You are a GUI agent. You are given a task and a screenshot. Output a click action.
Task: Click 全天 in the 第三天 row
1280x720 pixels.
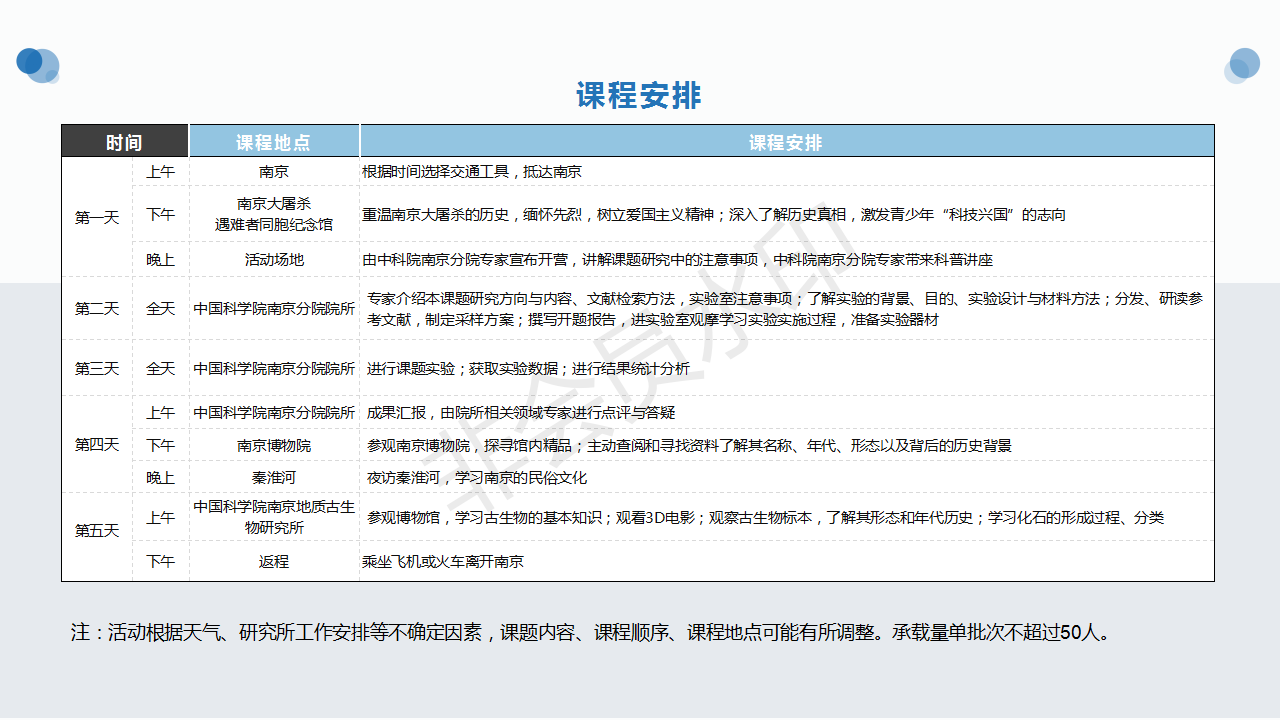click(x=161, y=369)
